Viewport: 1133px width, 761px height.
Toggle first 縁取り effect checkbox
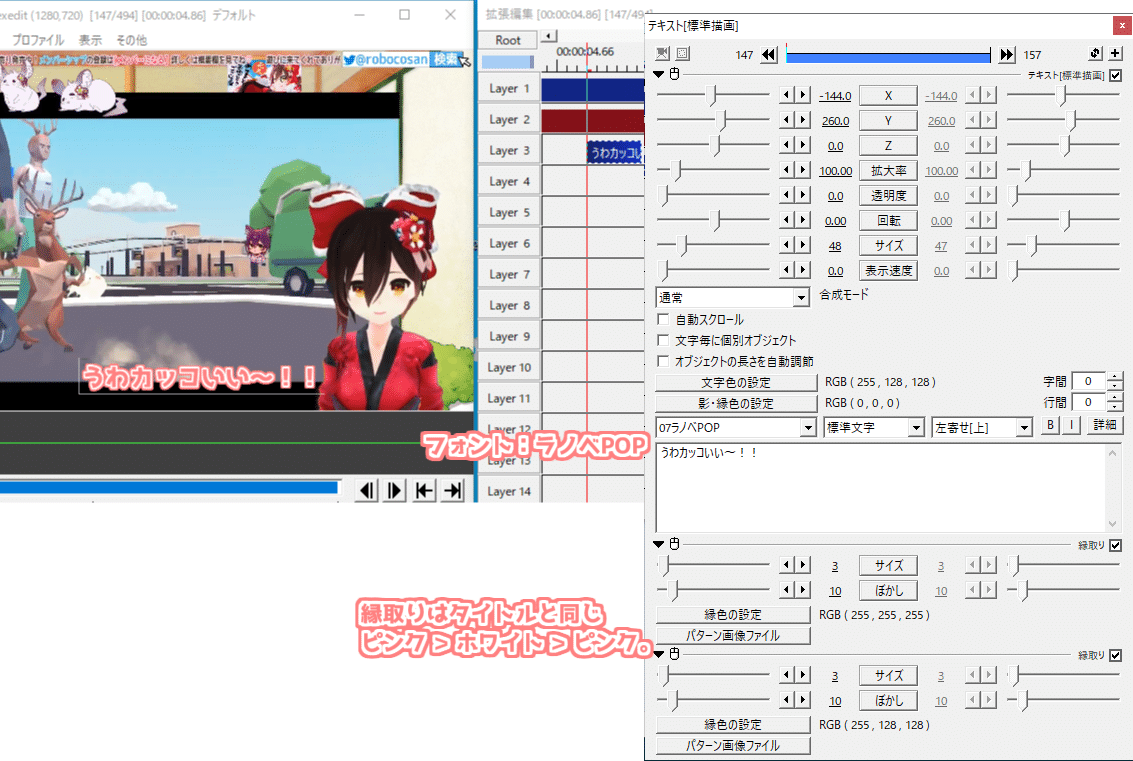click(1116, 545)
